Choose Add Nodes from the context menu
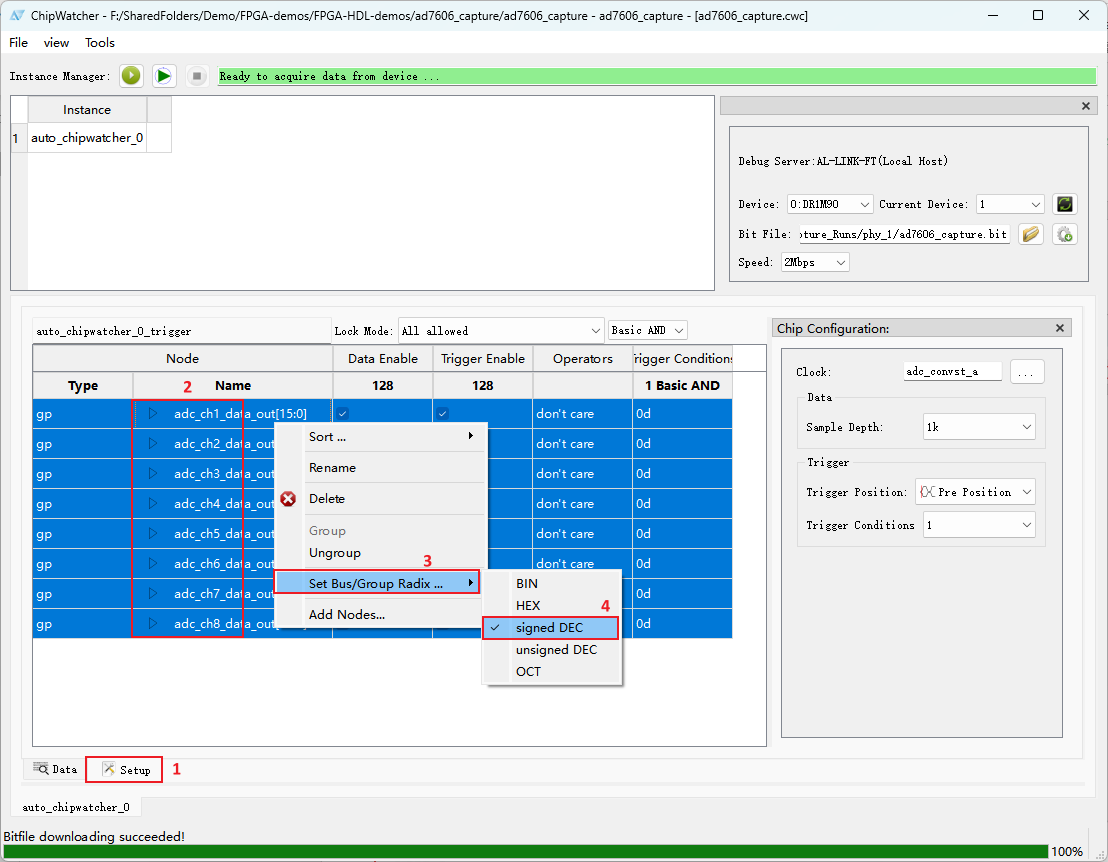This screenshot has width=1108, height=862. (x=380, y=615)
